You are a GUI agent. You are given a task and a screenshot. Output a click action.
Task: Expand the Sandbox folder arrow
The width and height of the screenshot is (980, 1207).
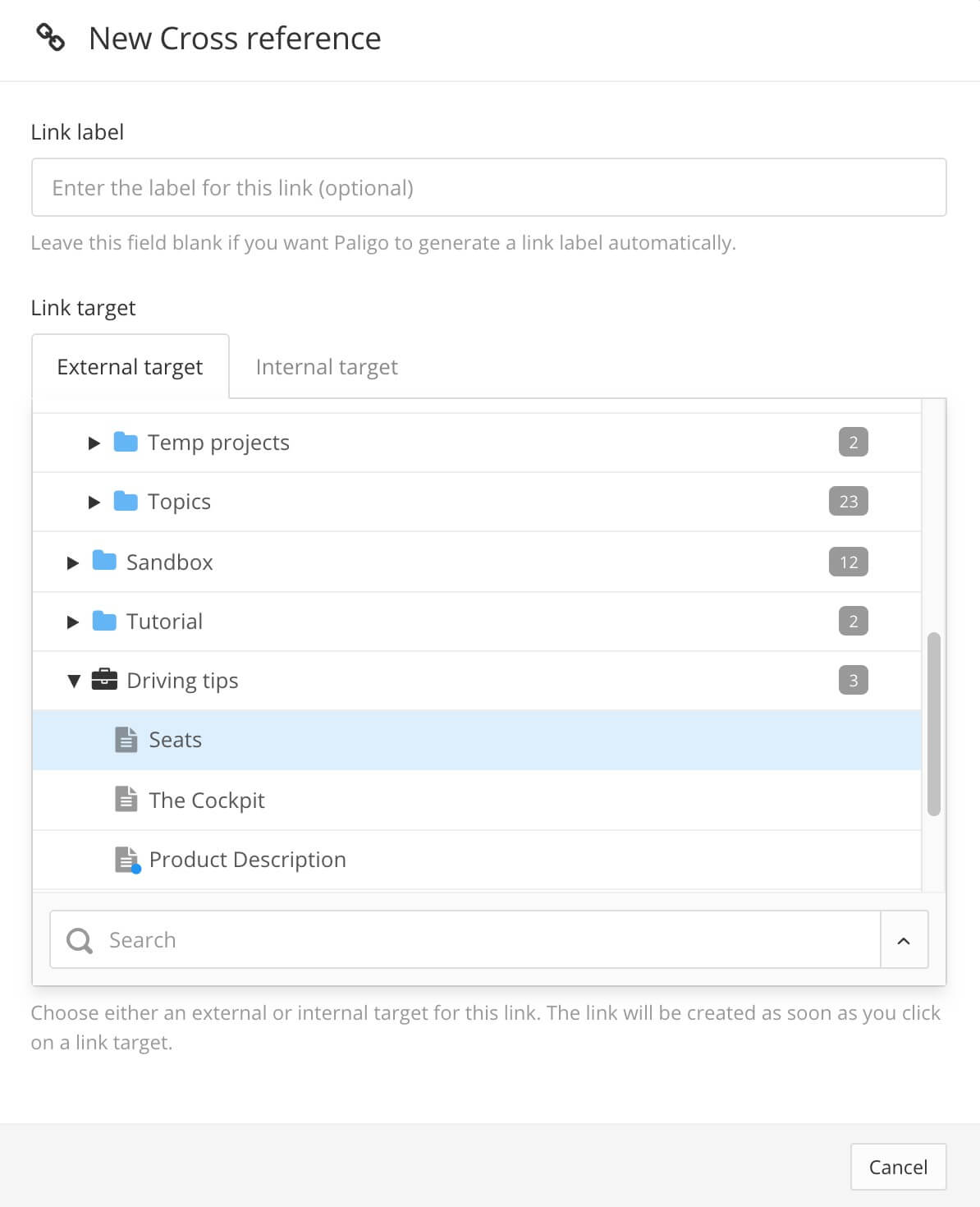(x=72, y=562)
